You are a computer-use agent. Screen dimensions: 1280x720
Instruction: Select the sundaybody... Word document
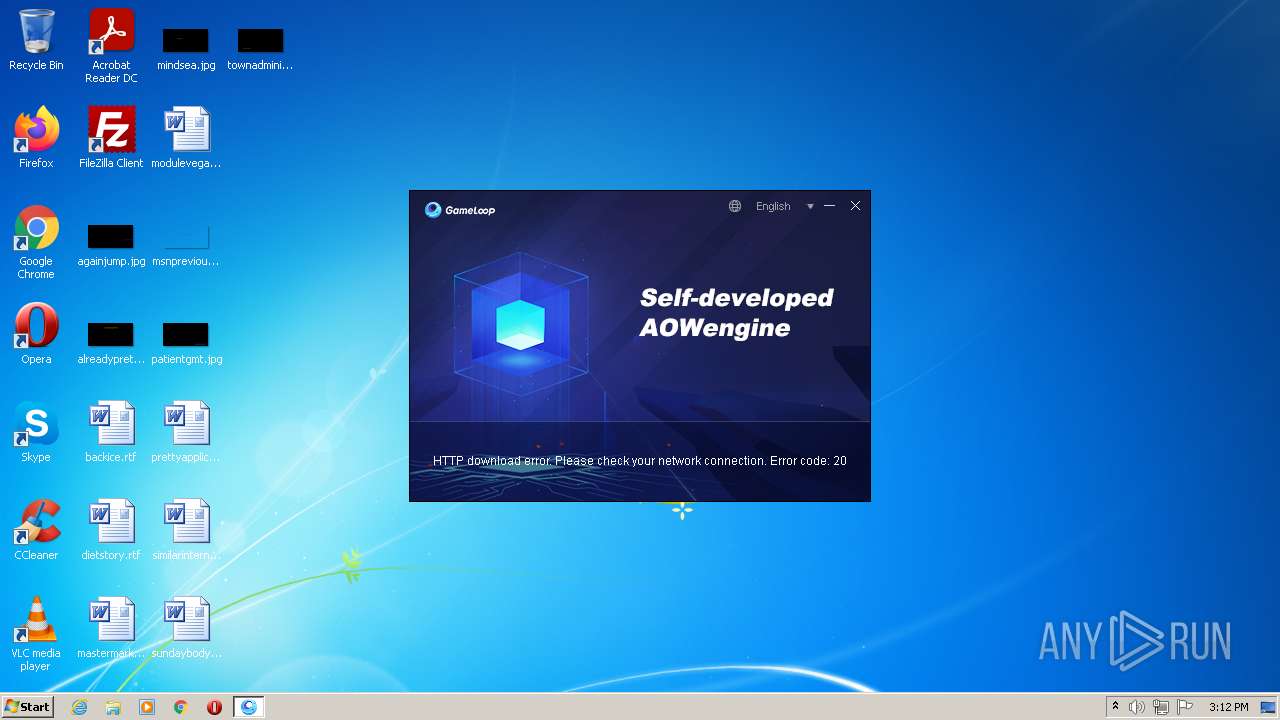tap(186, 628)
